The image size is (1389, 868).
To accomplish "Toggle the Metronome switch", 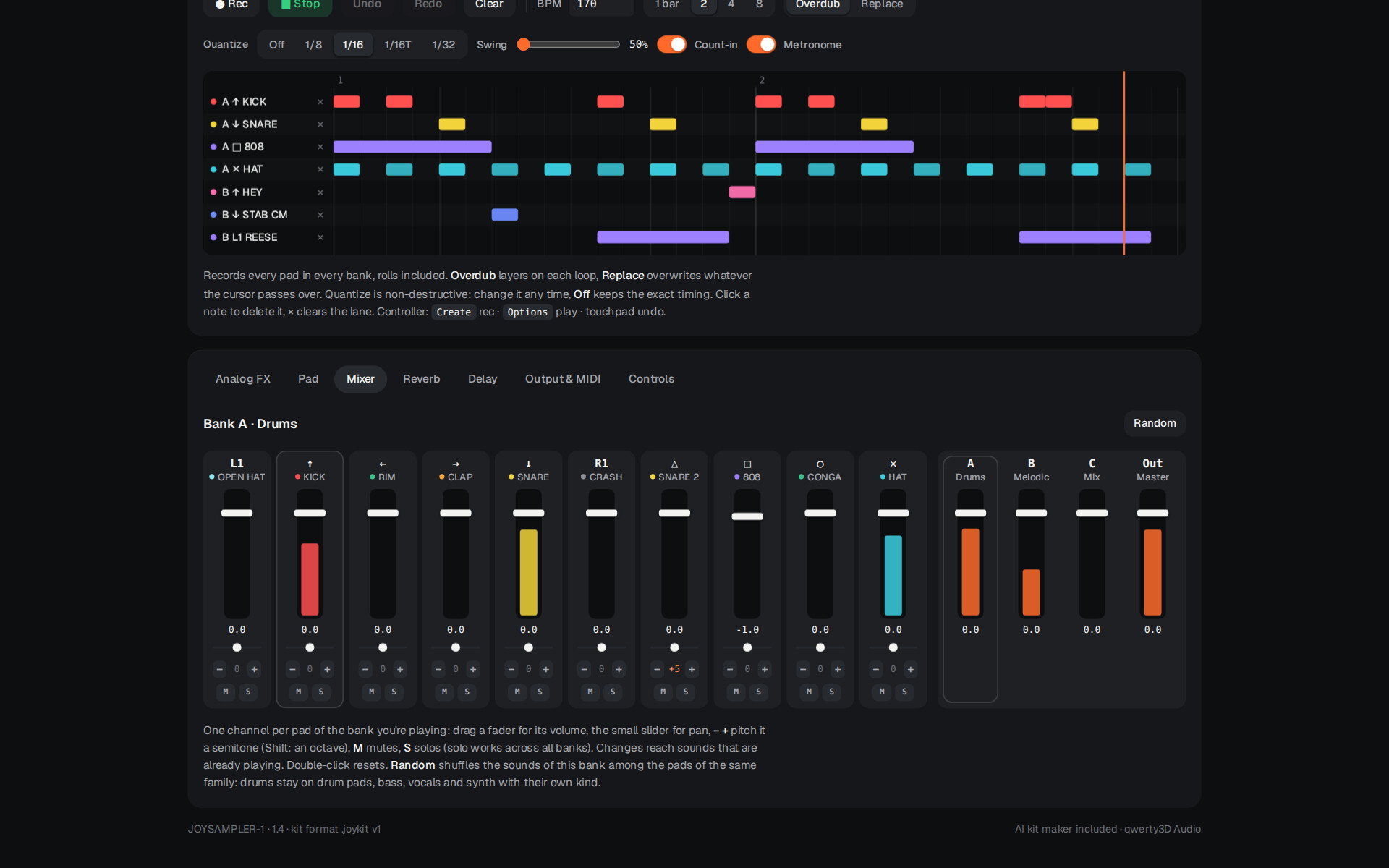I will 761,44.
